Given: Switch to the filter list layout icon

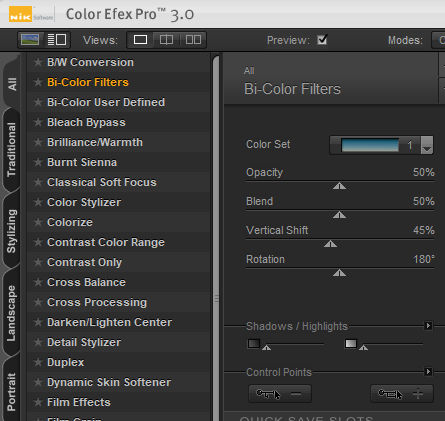Looking at the screenshot, I should [57, 40].
